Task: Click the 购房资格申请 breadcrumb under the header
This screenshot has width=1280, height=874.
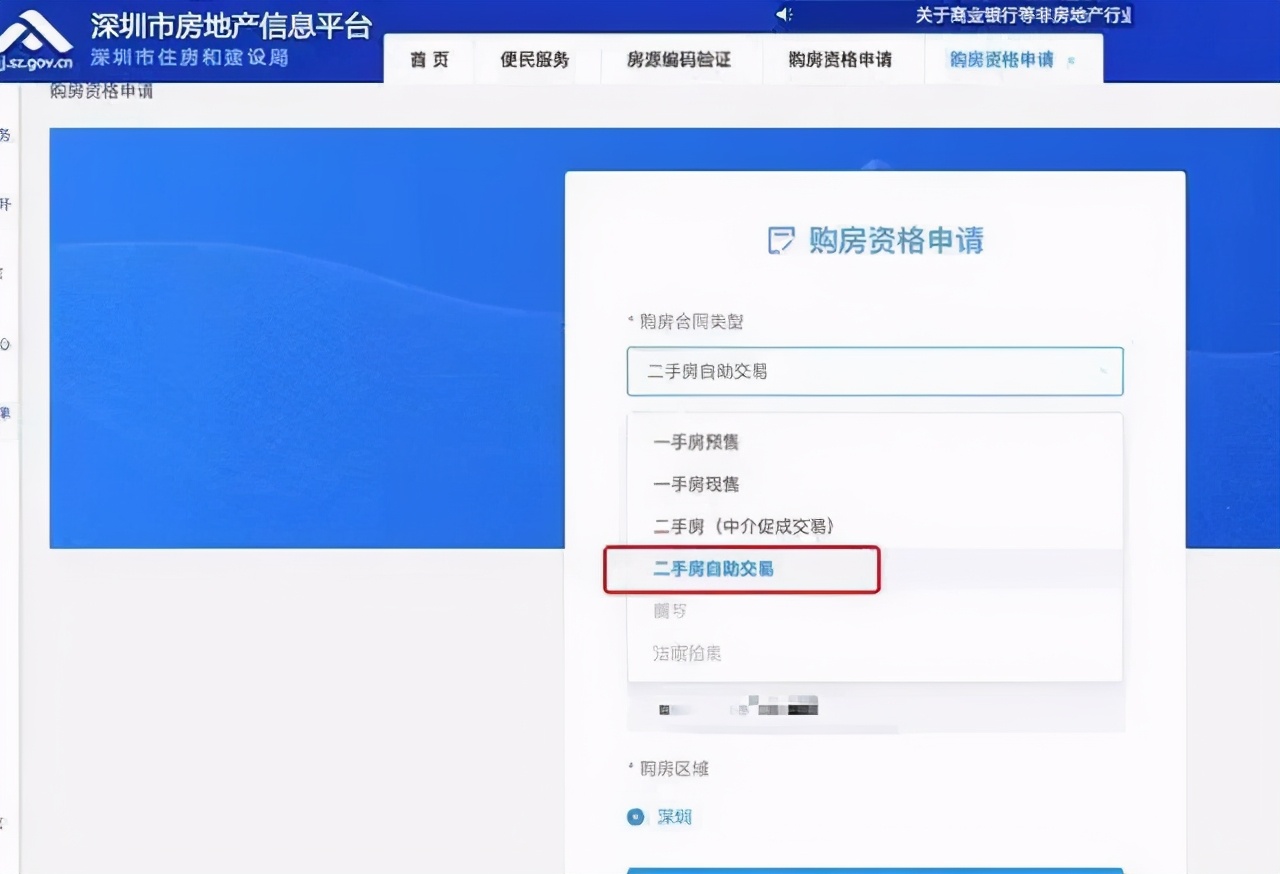Action: 101,93
